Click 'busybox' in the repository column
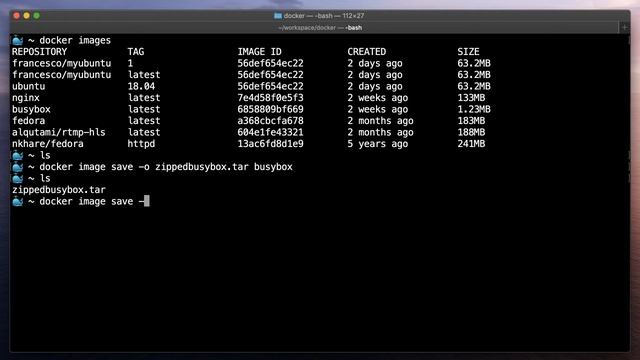Viewport: 640px width, 360px height. pos(31,109)
